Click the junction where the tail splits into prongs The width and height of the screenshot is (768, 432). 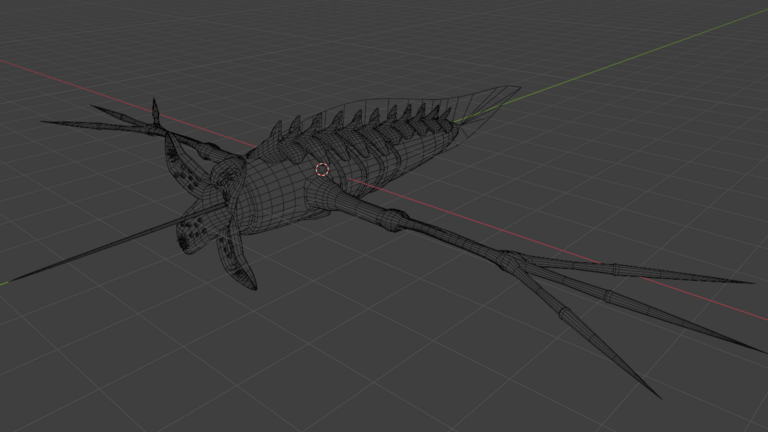512,259
